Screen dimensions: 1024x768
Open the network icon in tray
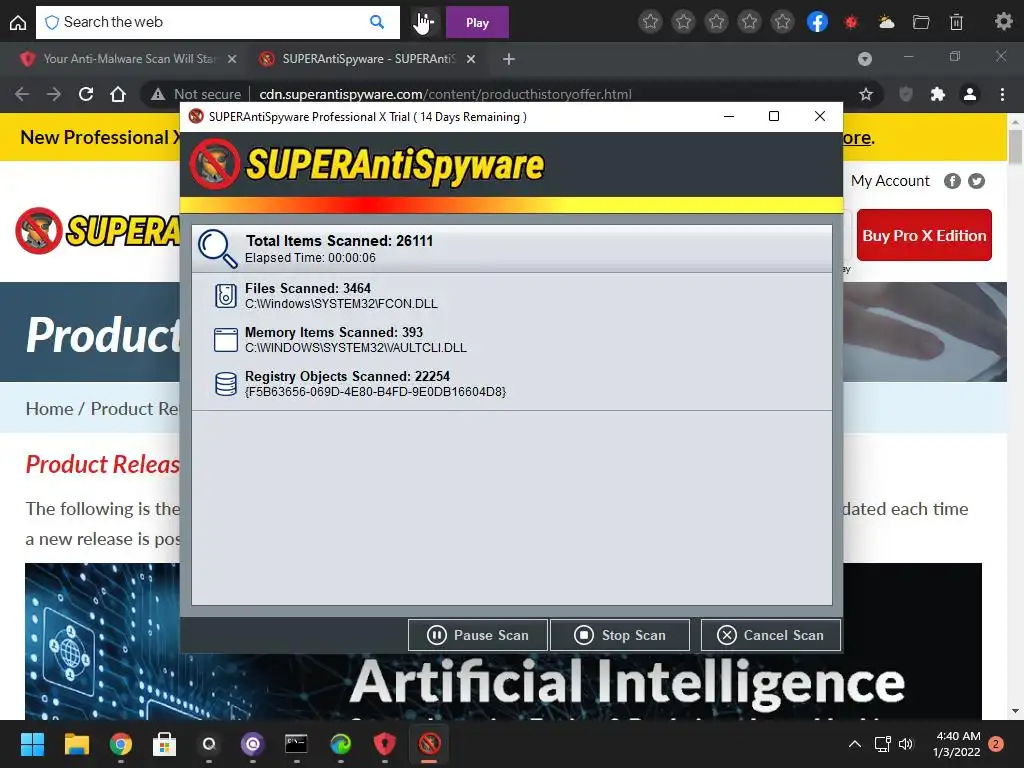point(883,744)
